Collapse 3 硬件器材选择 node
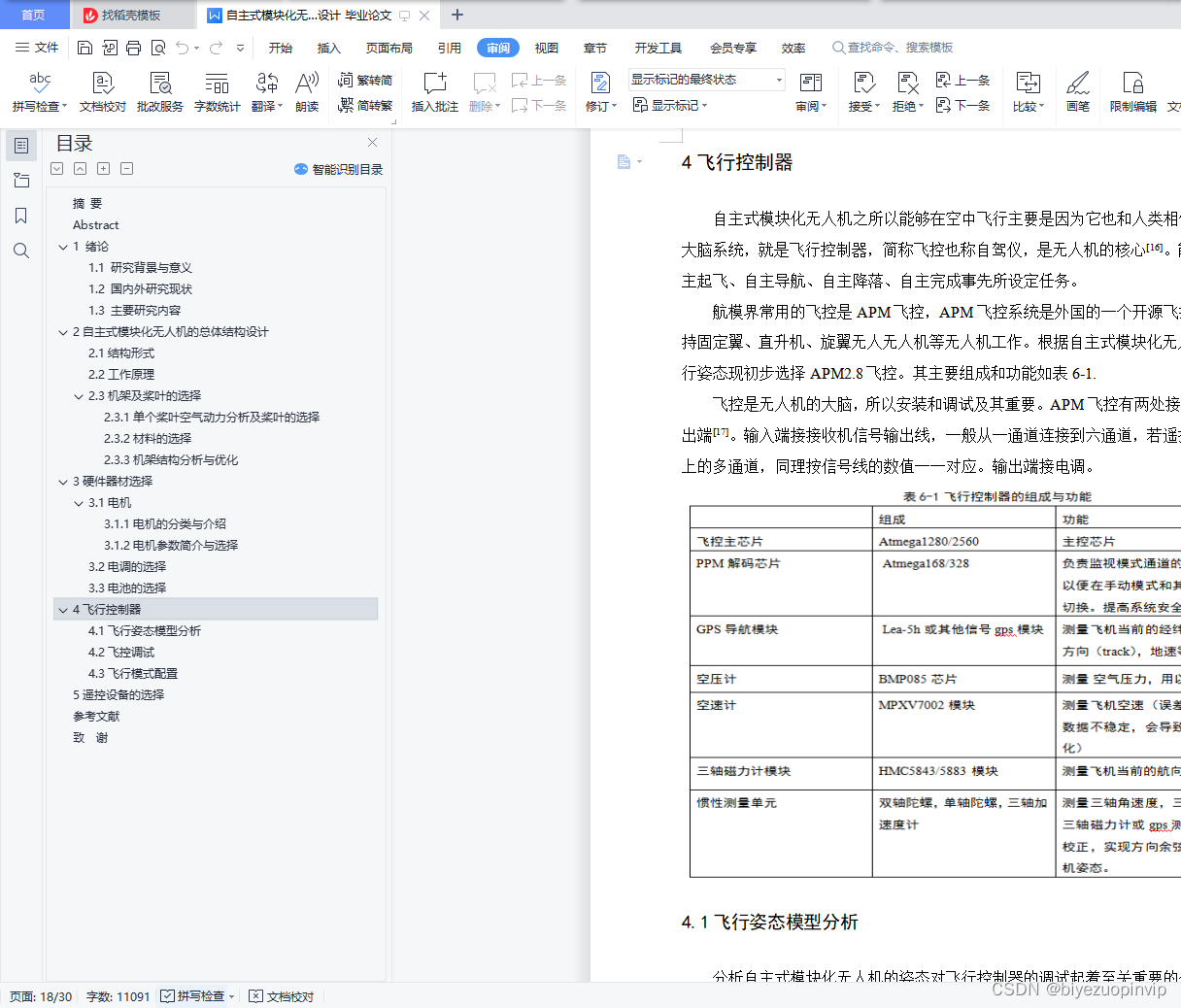The width and height of the screenshot is (1181, 1008). (x=63, y=482)
